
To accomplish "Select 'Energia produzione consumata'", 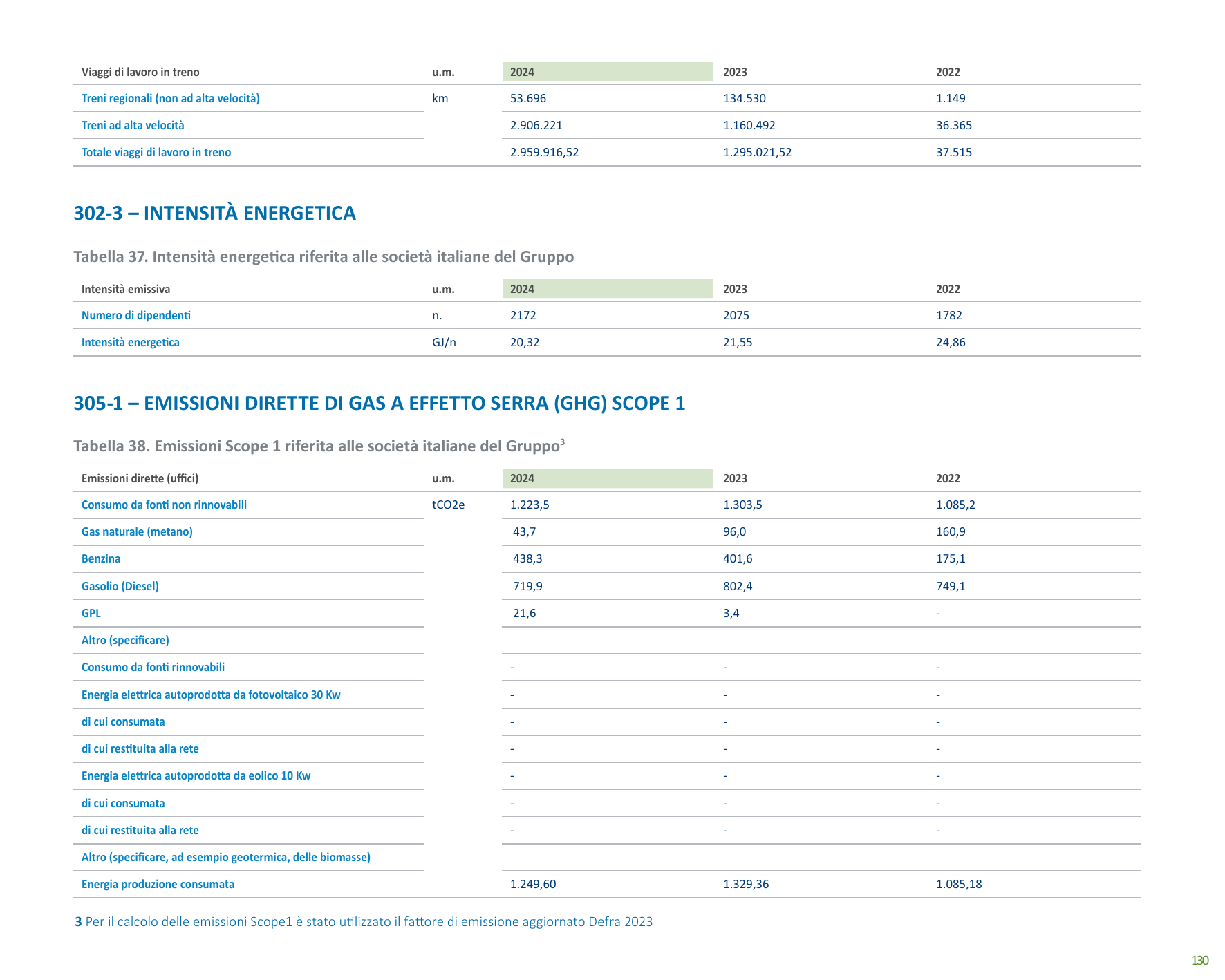I will point(158,884).
